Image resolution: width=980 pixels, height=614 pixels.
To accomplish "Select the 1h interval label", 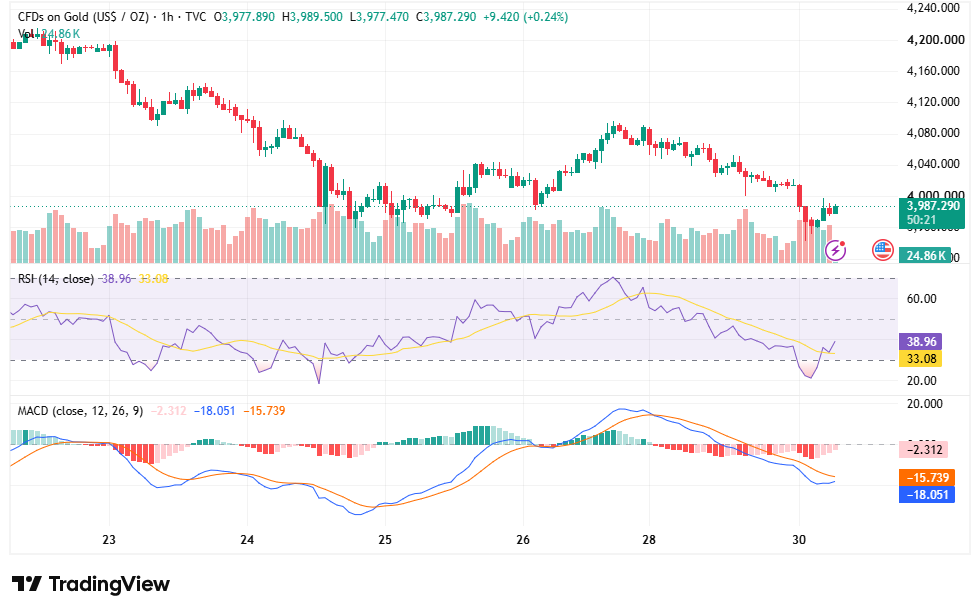I will tap(167, 17).
